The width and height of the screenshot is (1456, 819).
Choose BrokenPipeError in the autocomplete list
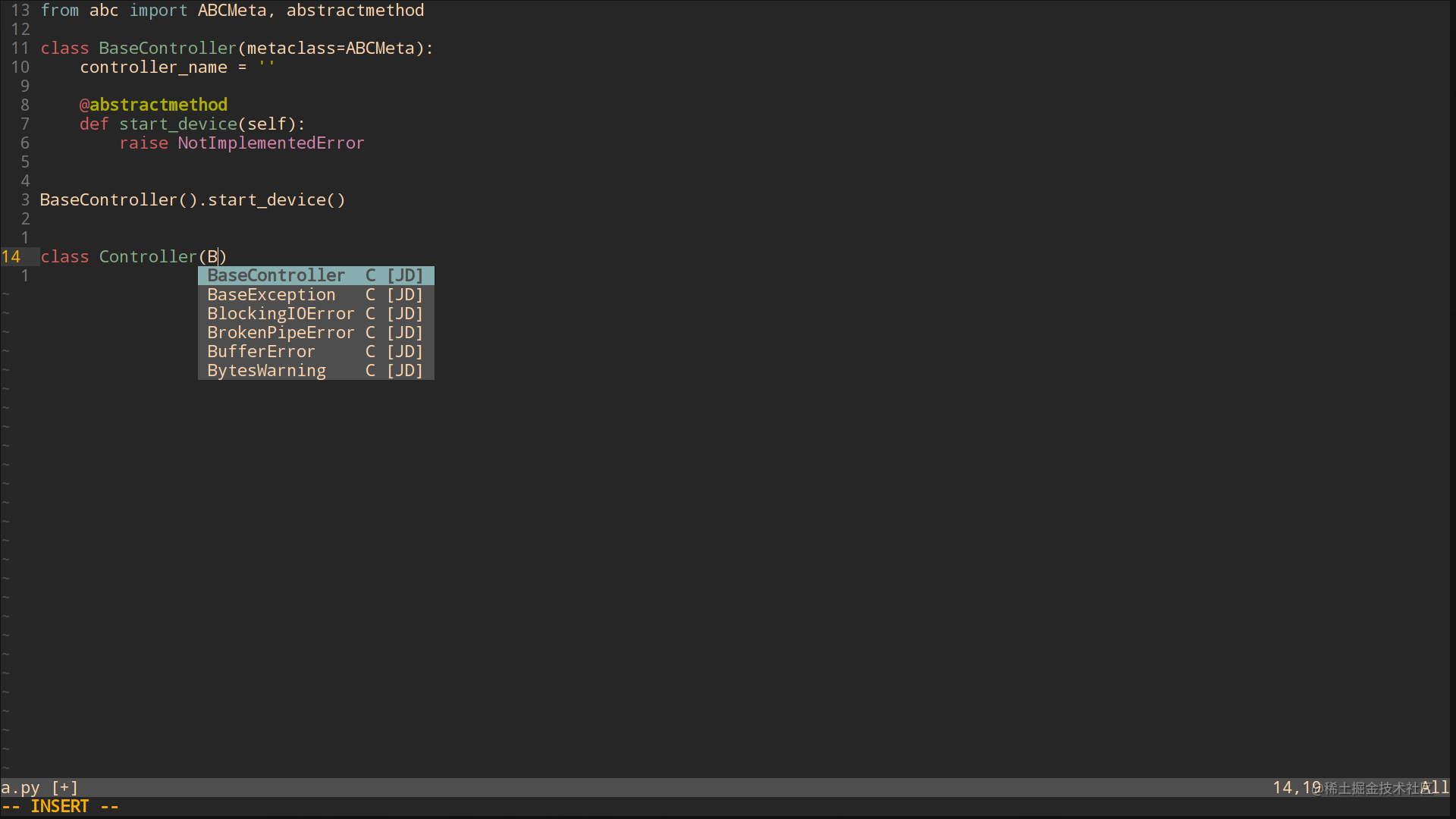[x=281, y=332]
